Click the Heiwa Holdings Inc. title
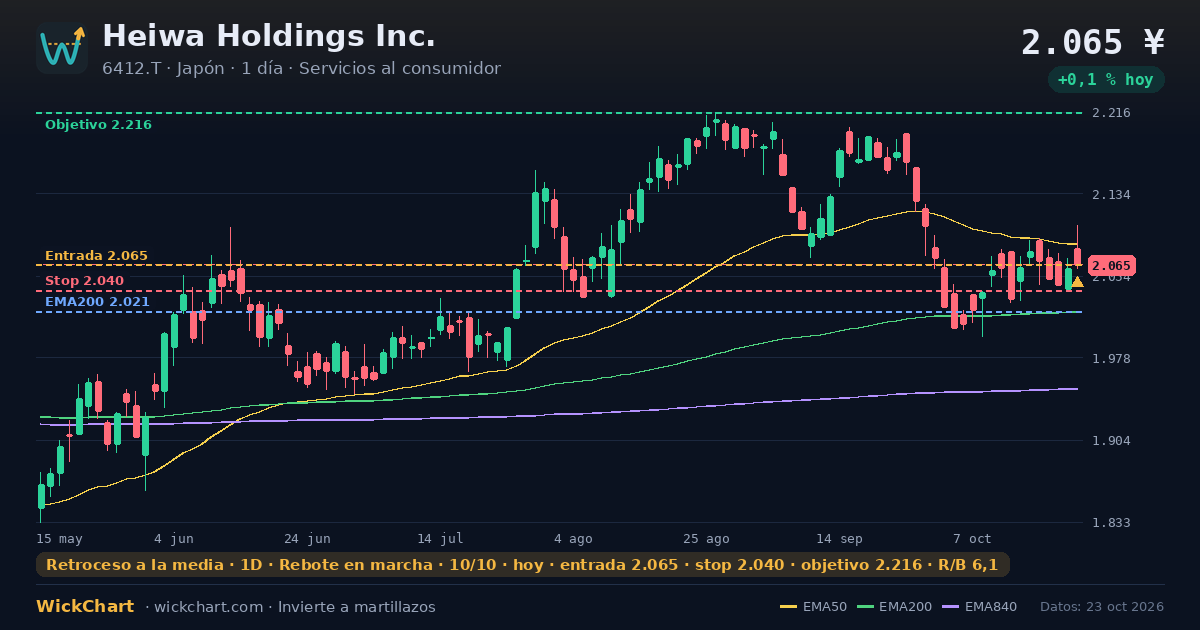Screen dimensions: 1200x630 (x=269, y=37)
